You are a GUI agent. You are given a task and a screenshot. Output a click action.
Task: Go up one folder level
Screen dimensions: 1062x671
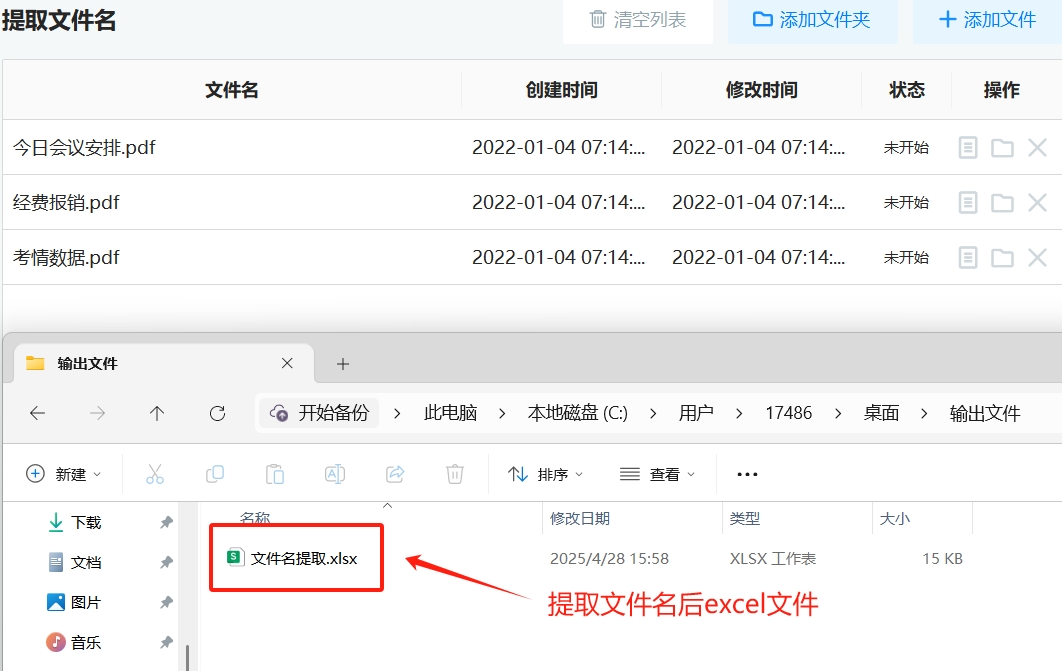tap(157, 413)
